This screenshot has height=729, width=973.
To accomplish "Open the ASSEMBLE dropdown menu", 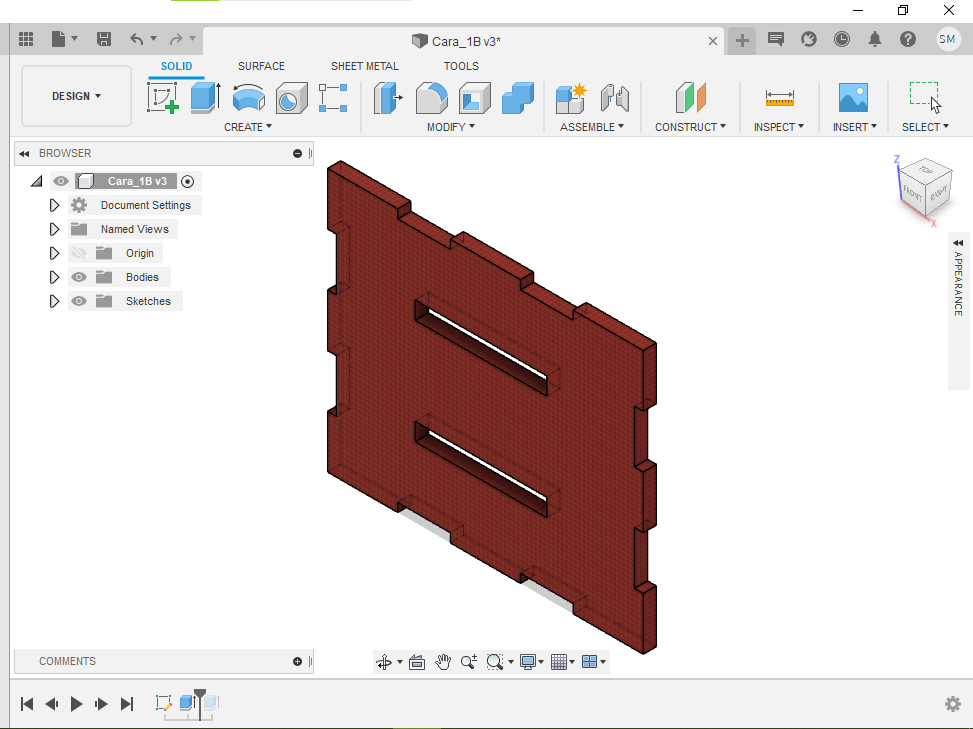I will 591,127.
